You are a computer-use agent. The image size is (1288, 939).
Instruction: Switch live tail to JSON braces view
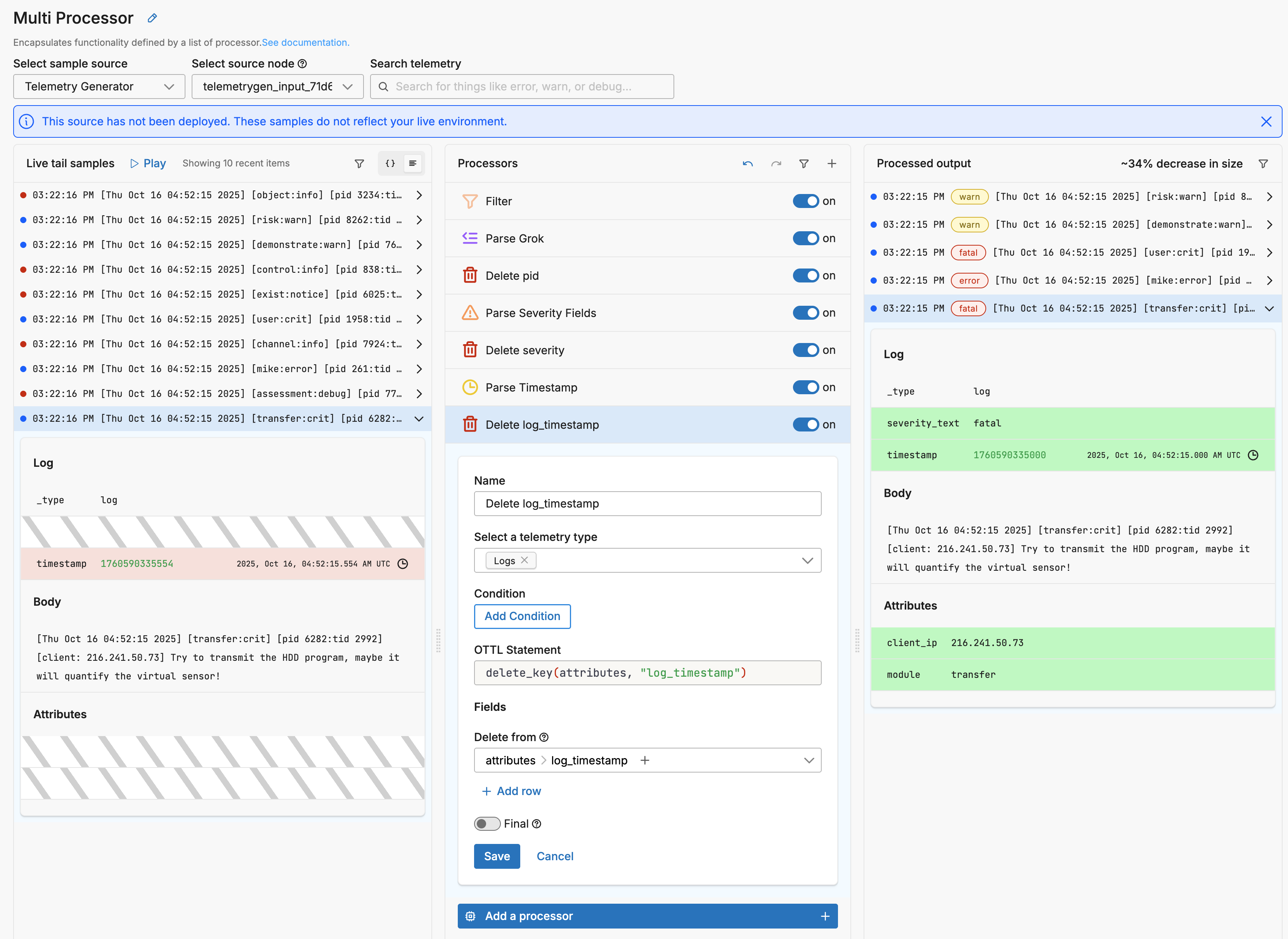pos(390,164)
